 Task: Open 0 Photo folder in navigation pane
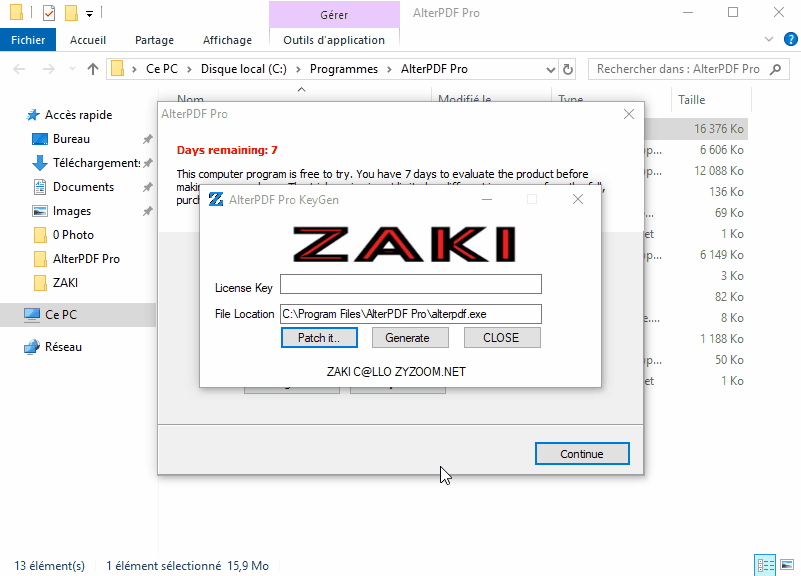click(x=73, y=235)
